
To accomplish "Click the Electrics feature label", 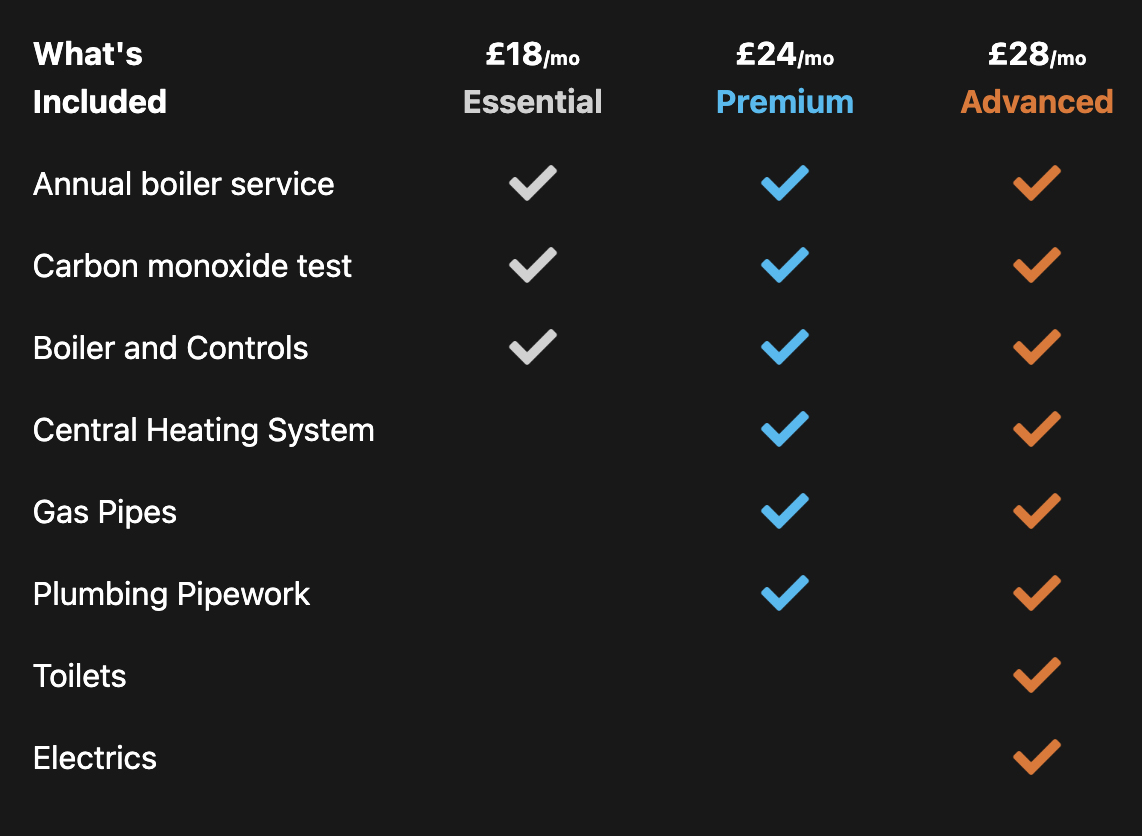I will [x=95, y=758].
